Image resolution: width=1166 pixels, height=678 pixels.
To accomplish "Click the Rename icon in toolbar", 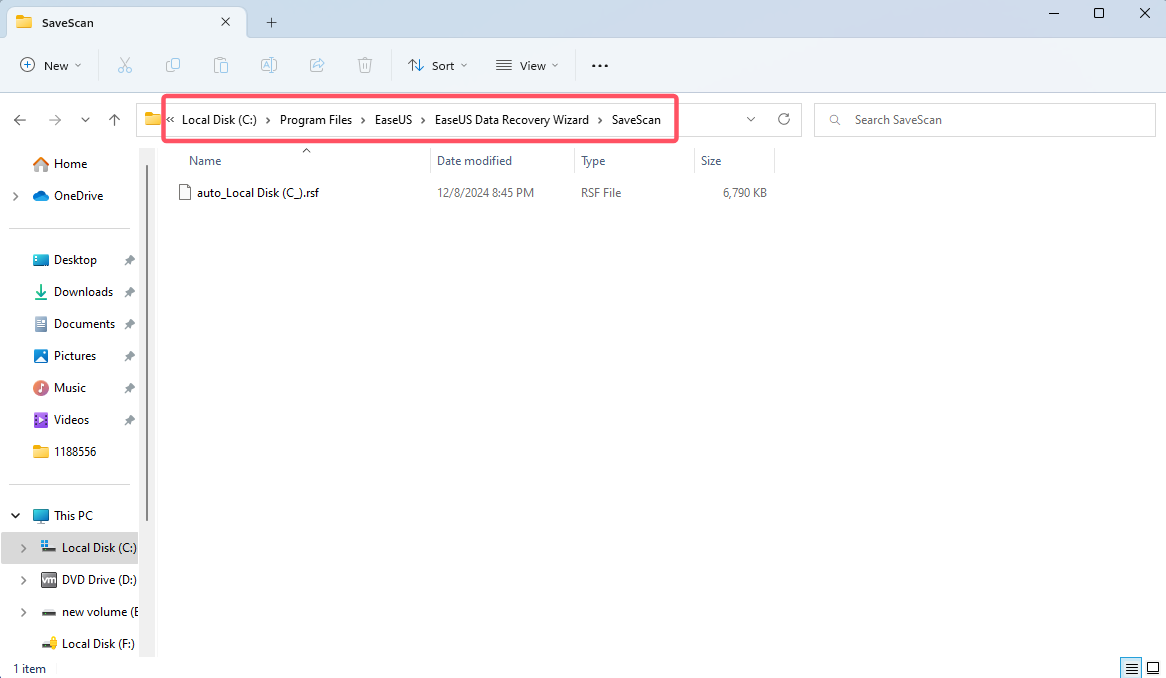I will 269,65.
